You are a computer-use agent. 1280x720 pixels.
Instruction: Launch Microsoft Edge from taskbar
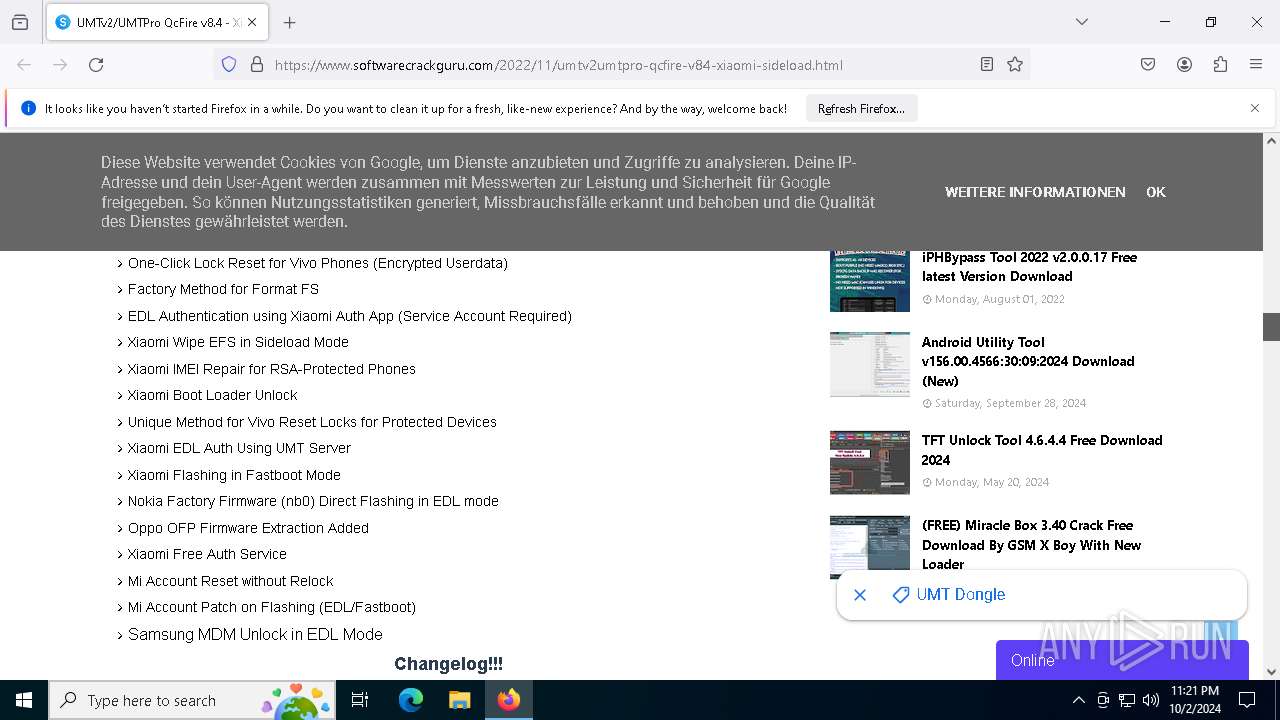[x=411, y=700]
